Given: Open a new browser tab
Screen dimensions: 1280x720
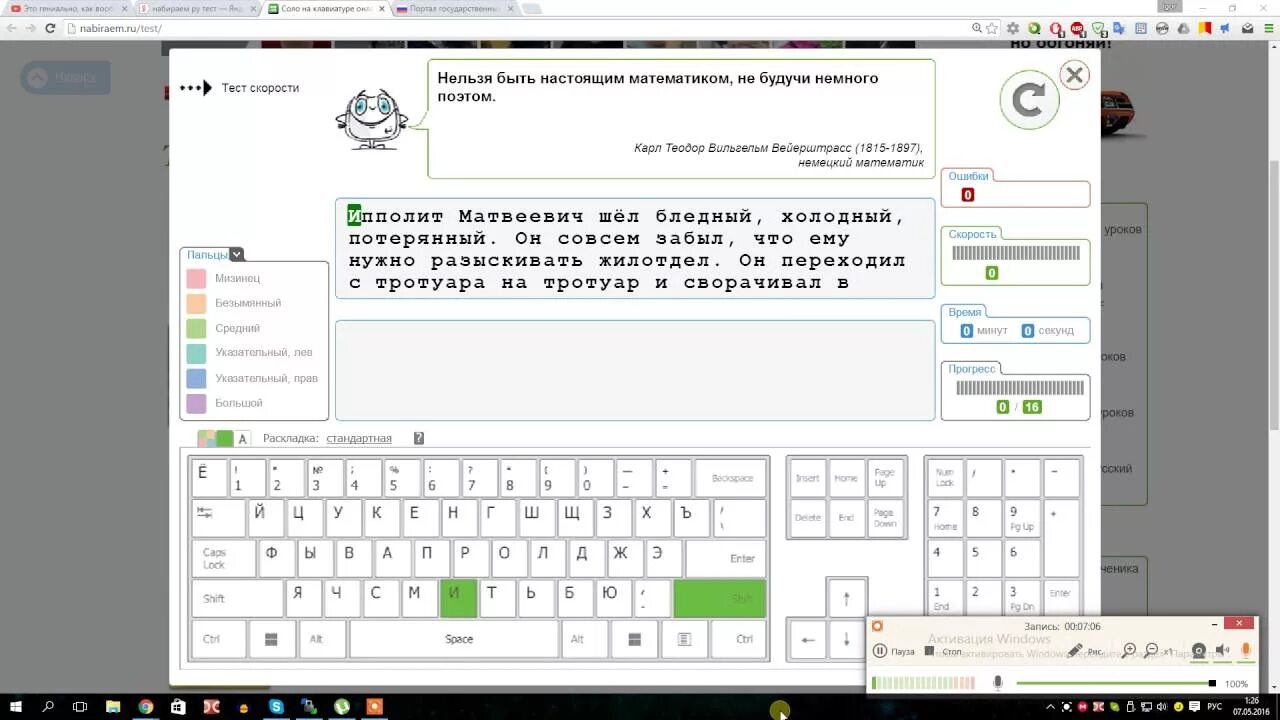Looking at the screenshot, I should (x=532, y=8).
